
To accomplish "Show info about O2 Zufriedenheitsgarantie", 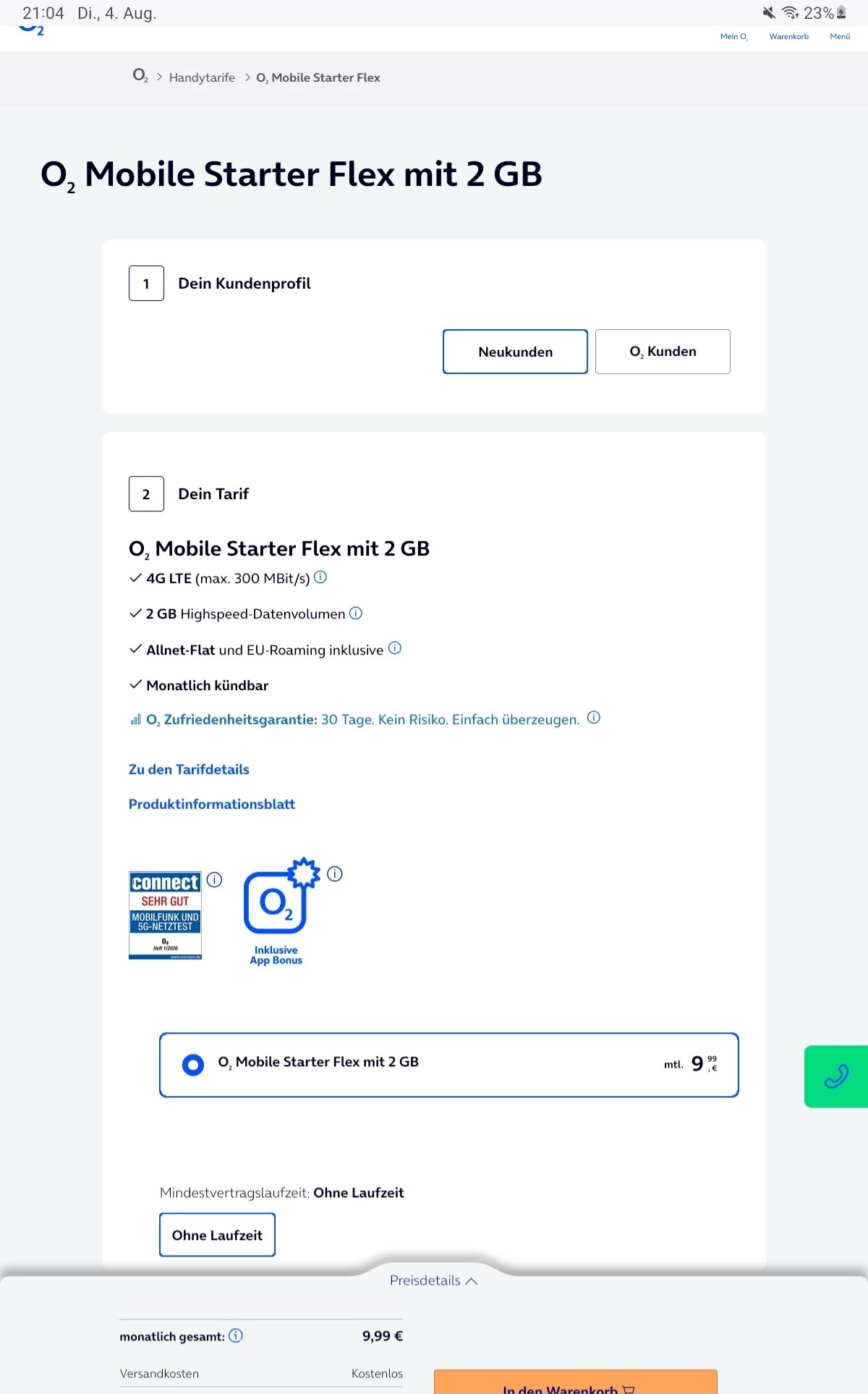I will (594, 718).
